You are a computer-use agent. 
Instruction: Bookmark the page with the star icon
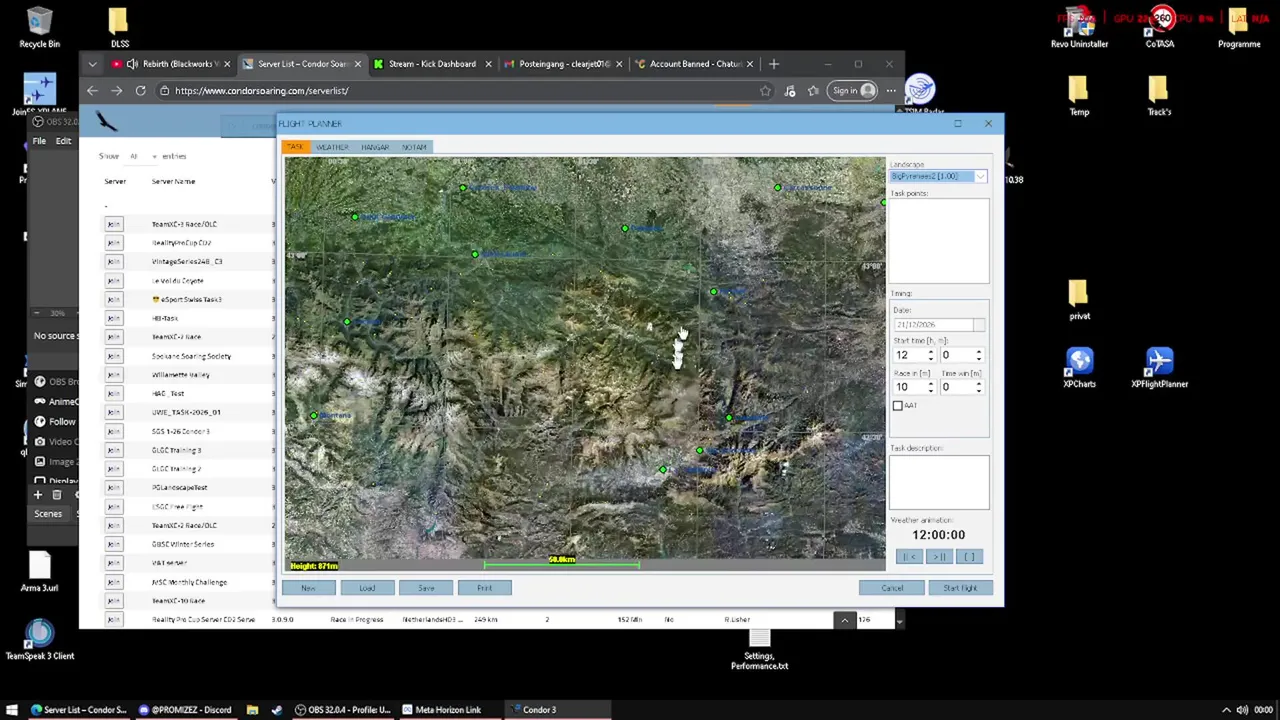click(x=765, y=91)
